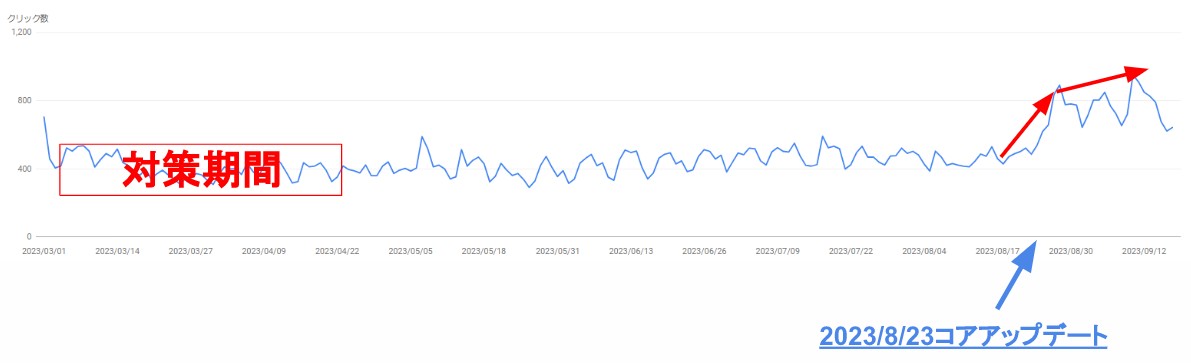Click the 2023/05/05 date label
The width and height of the screenshot is (1191, 363).
(411, 251)
